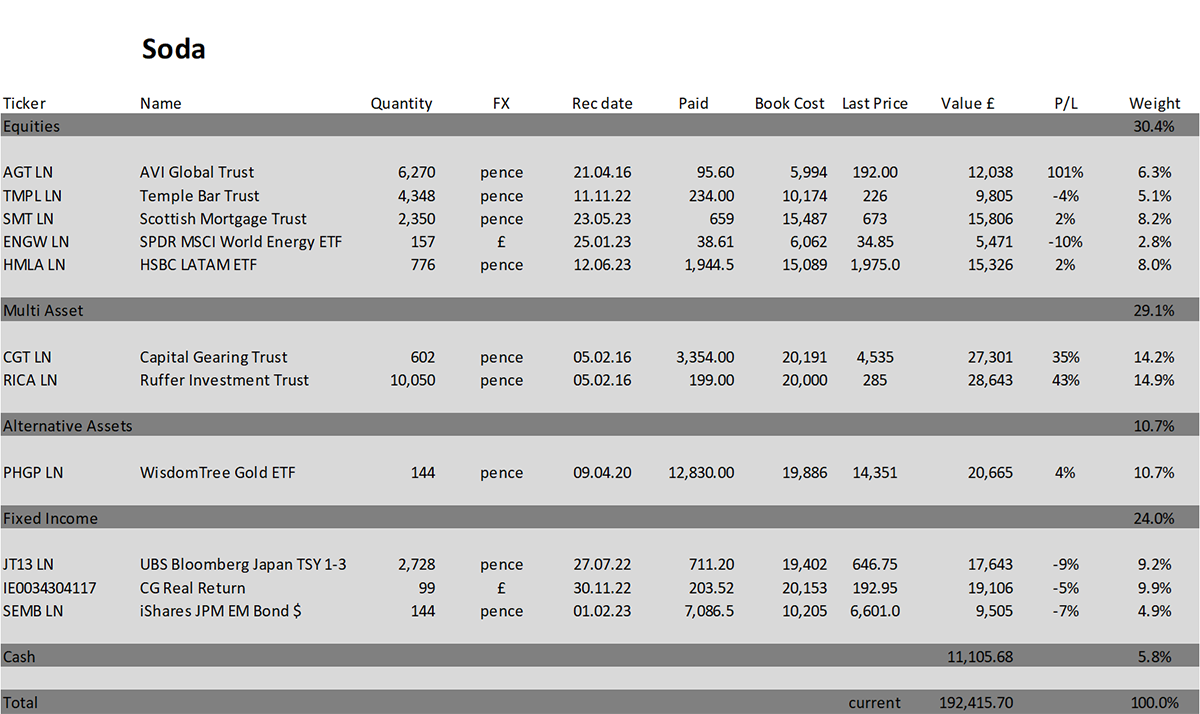Select Ruffer quantity 10,050
Viewport: 1200px width, 714px height.
point(412,380)
